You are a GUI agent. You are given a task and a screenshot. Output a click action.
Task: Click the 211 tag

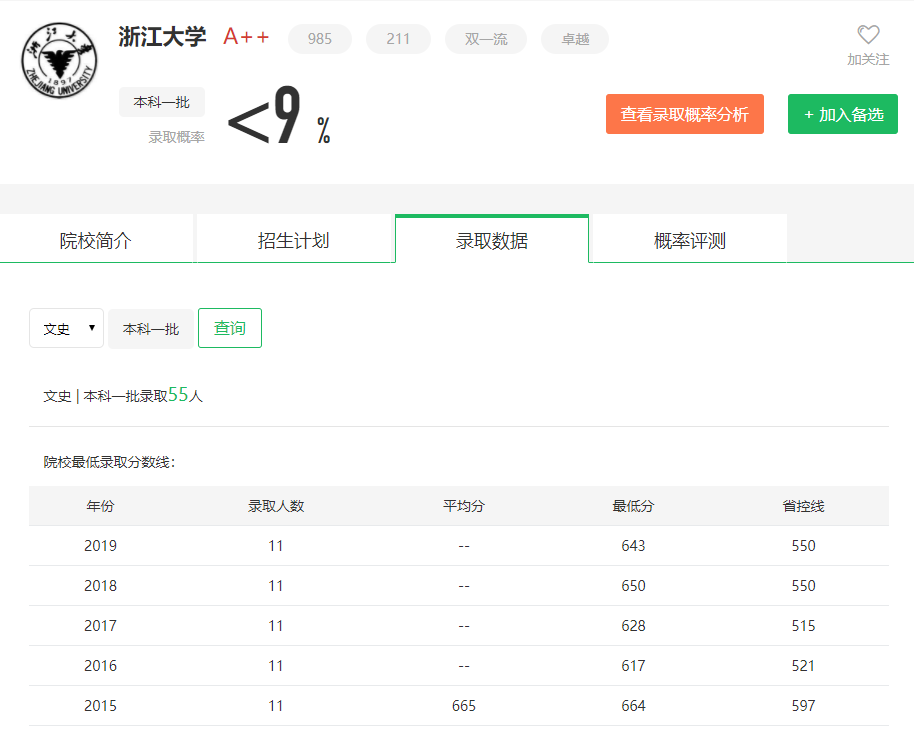click(398, 39)
